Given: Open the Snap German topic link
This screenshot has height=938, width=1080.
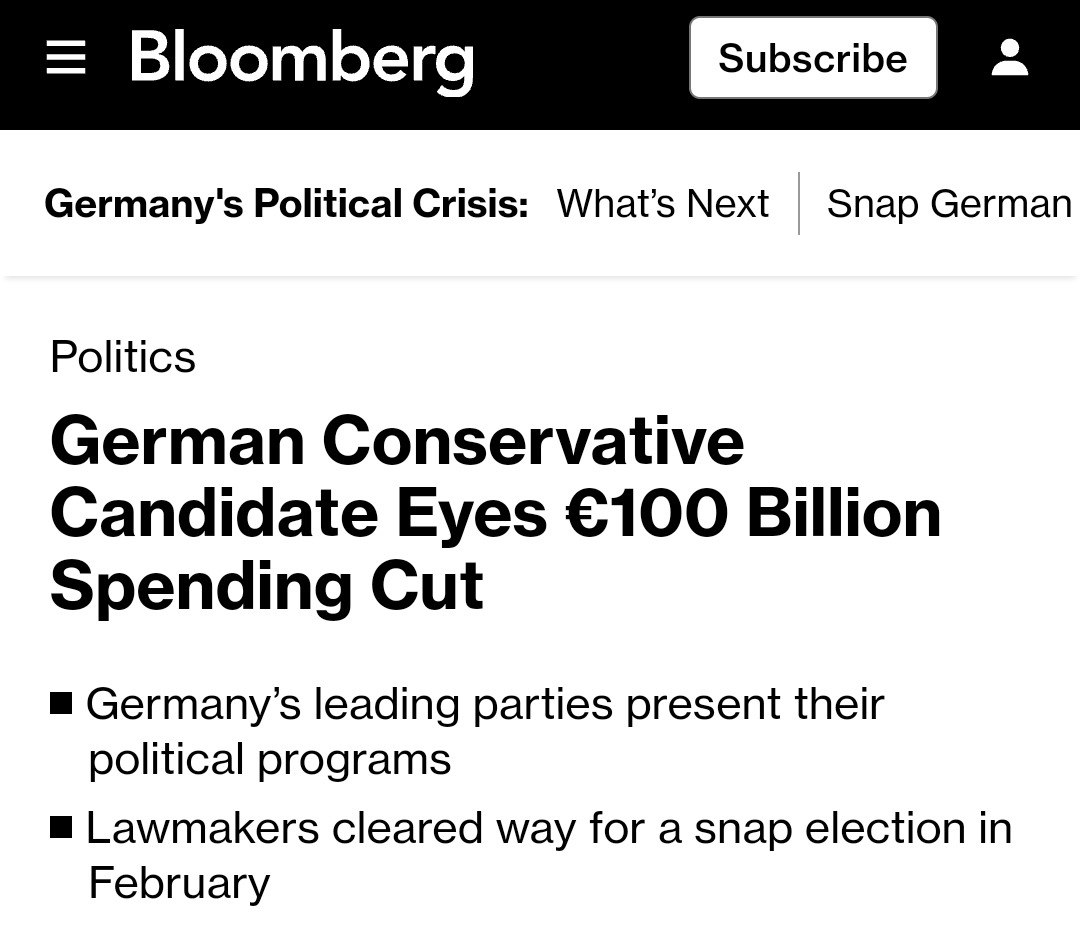Looking at the screenshot, I should pyautogui.click(x=948, y=204).
